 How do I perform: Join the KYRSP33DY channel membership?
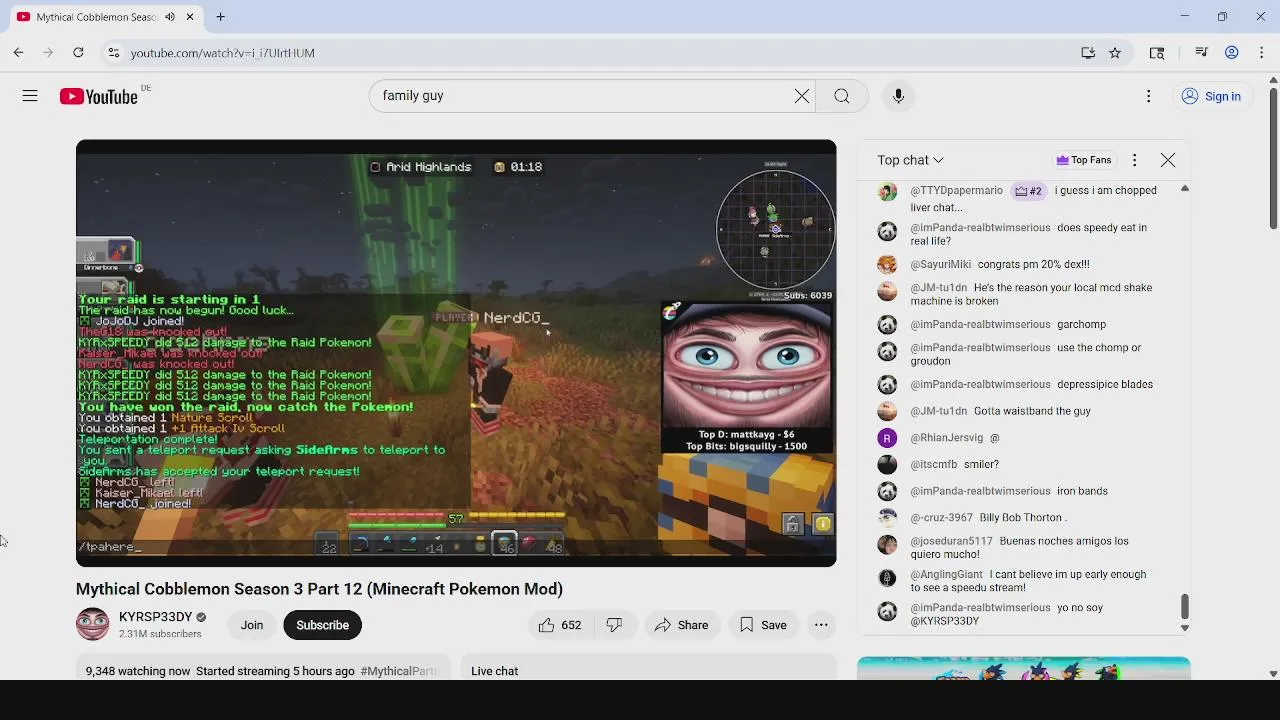pyautogui.click(x=252, y=625)
